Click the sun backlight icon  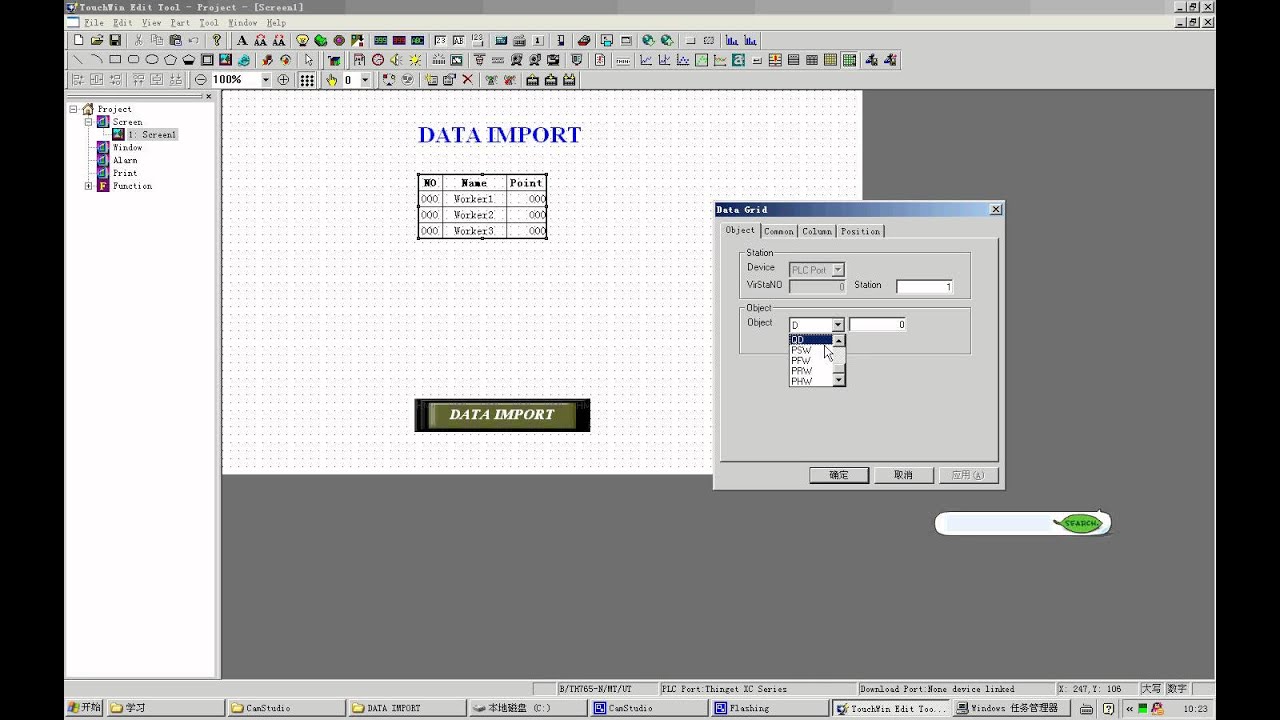click(415, 60)
